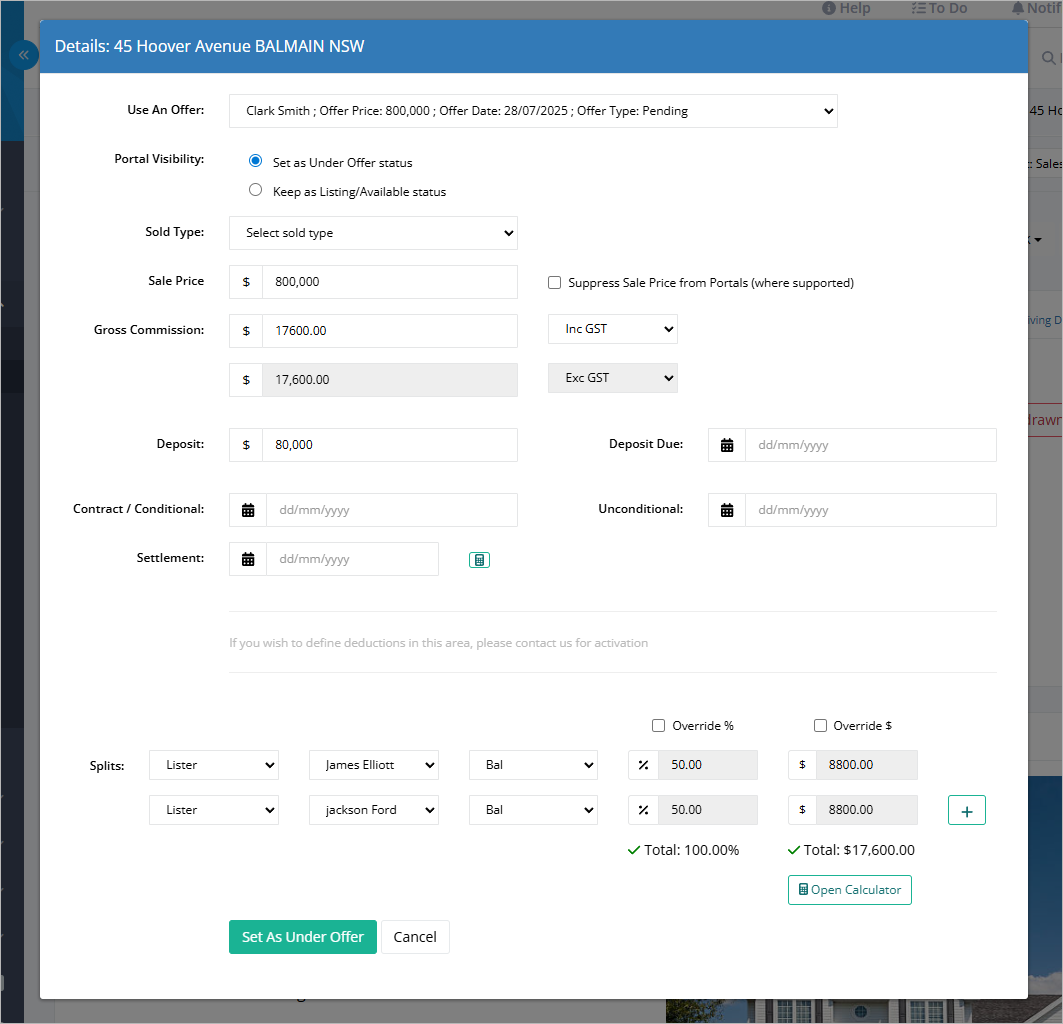Viewport: 1063px width, 1024px height.
Task: Open the Help menu item
Action: click(846, 8)
